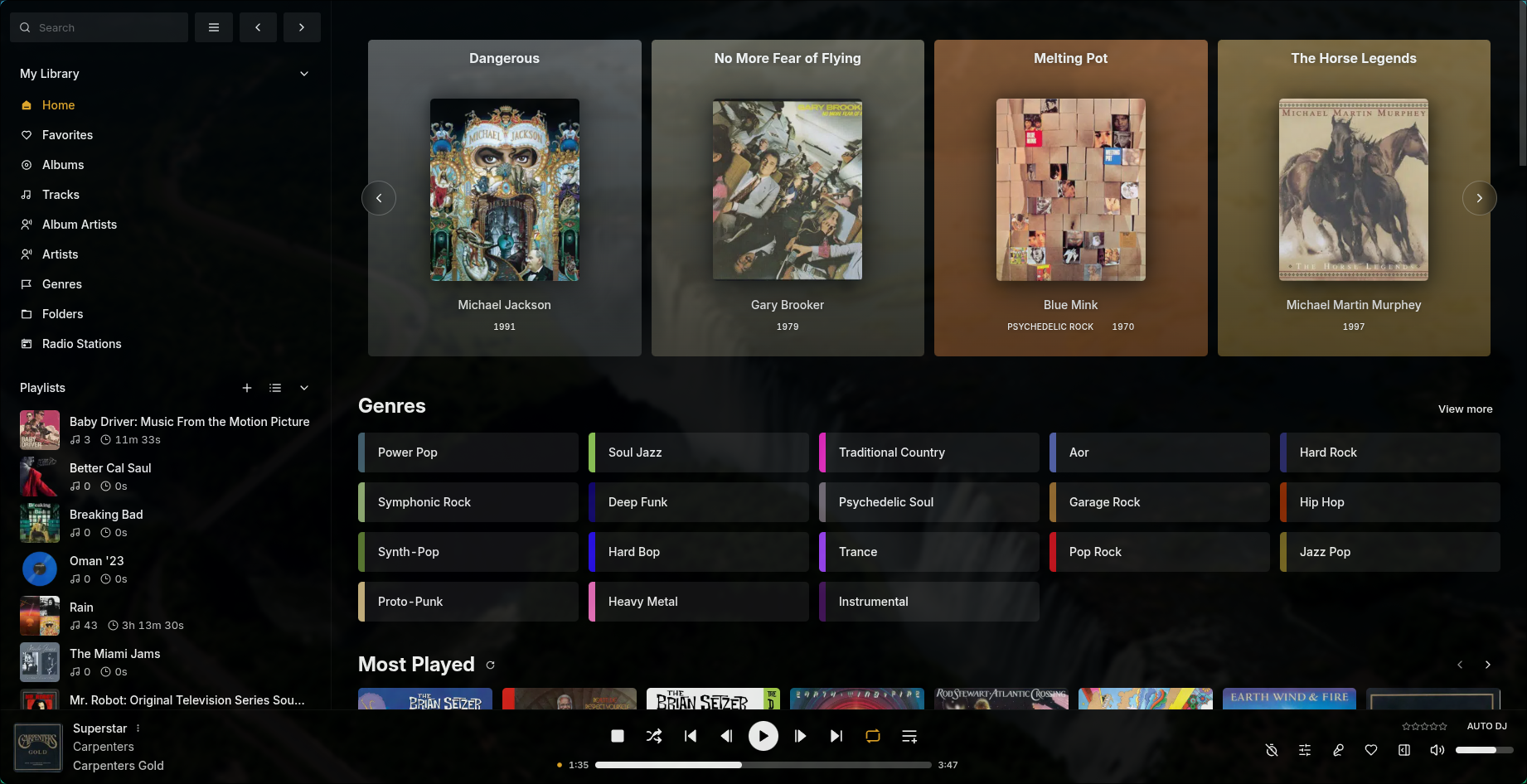
Task: Show the previous album carousel slide
Action: pos(379,198)
